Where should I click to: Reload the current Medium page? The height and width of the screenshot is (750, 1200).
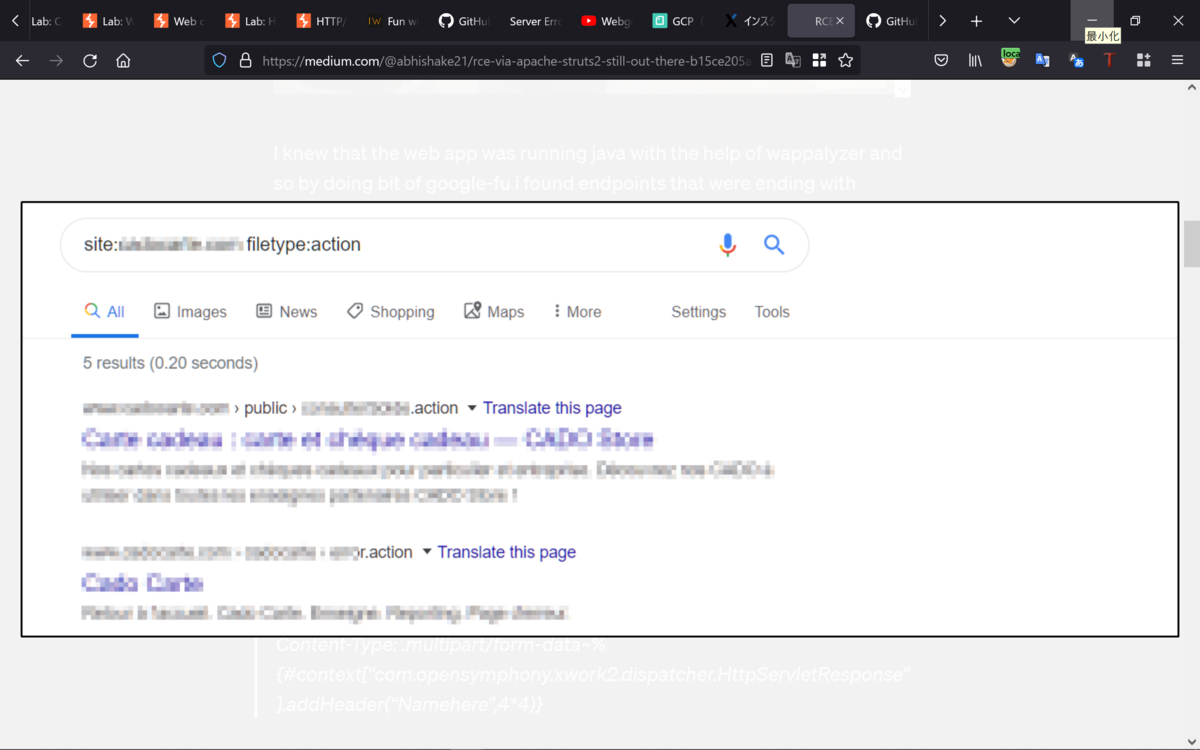point(90,61)
